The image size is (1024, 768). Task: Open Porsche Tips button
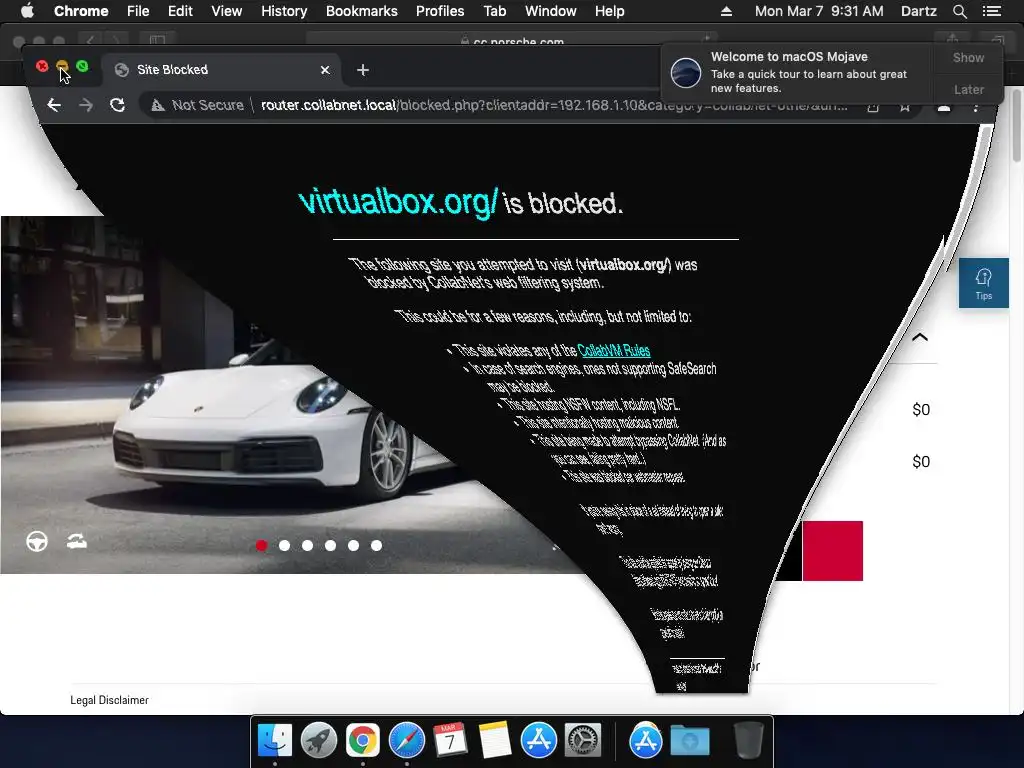[984, 283]
